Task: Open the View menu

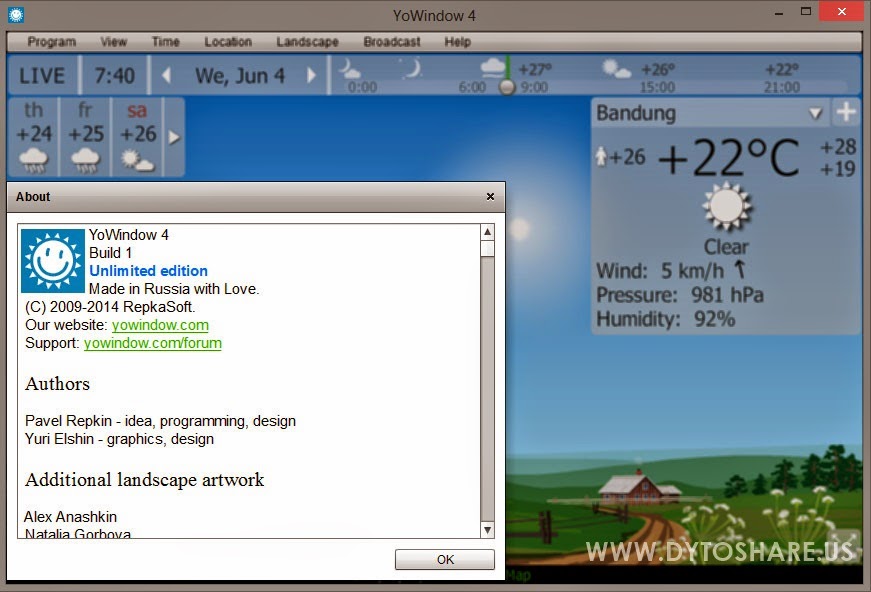Action: click(x=114, y=42)
